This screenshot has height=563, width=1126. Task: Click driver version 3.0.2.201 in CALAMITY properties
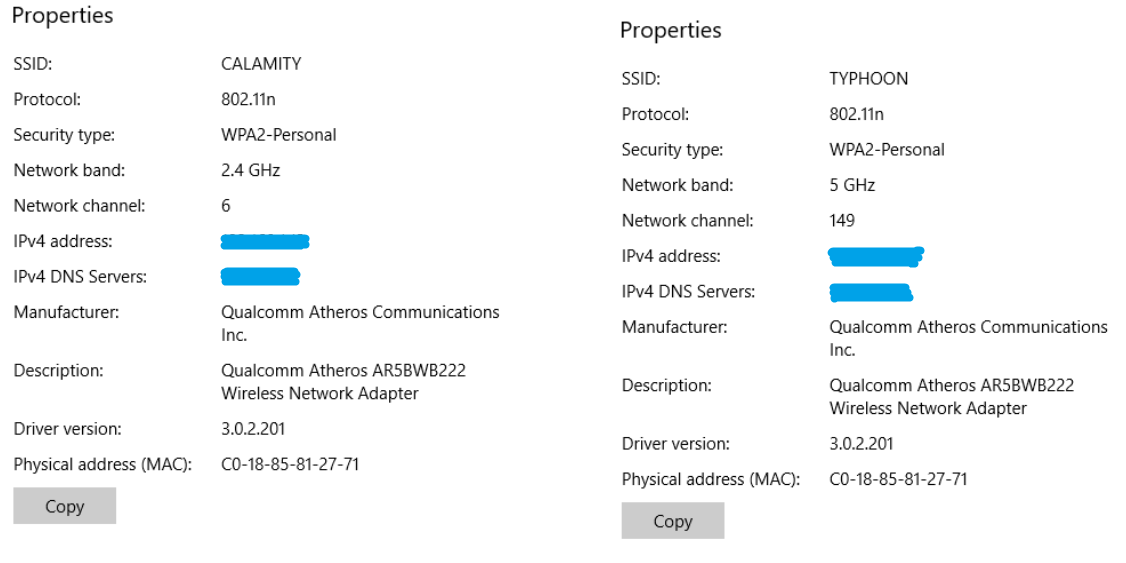point(253,429)
